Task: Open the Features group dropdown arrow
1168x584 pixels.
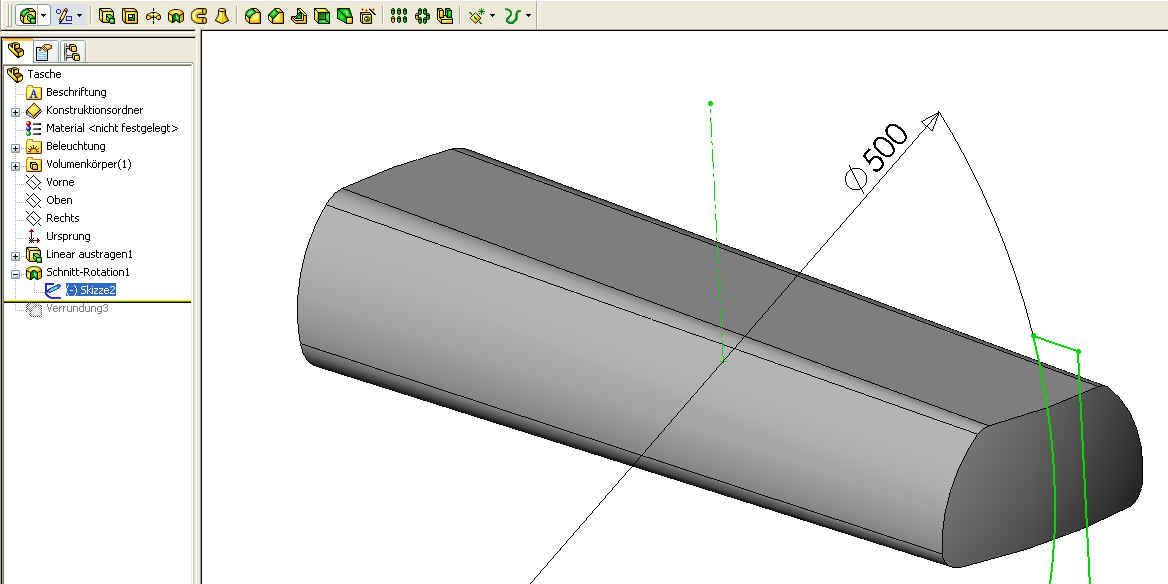Action: [43, 16]
